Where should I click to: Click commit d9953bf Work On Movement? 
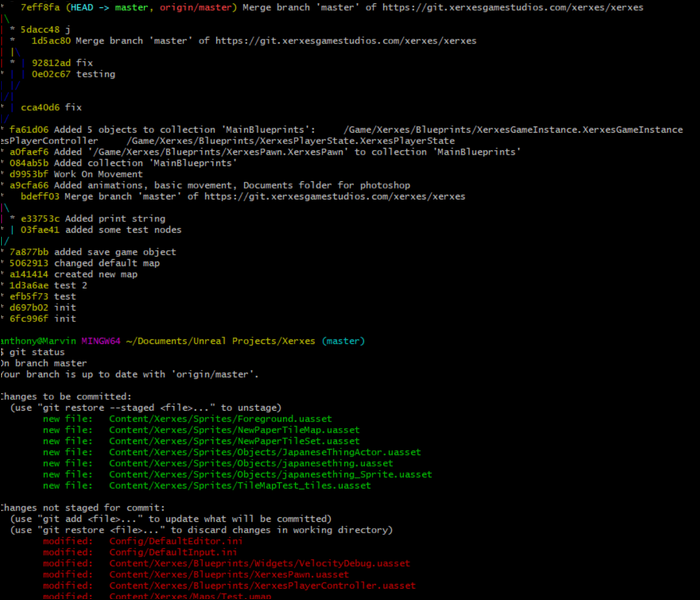point(76,174)
